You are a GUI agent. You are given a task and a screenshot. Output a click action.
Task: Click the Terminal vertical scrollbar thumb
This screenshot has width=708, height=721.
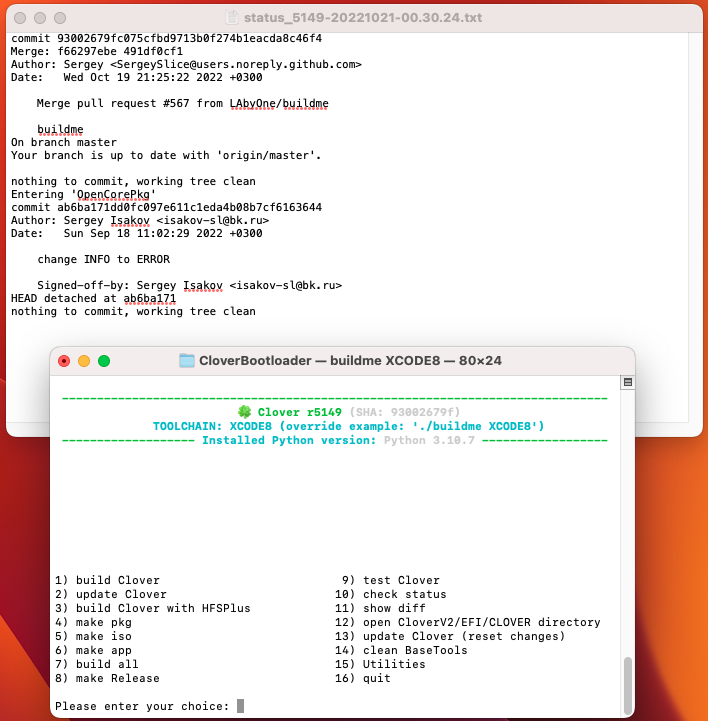tap(628, 685)
